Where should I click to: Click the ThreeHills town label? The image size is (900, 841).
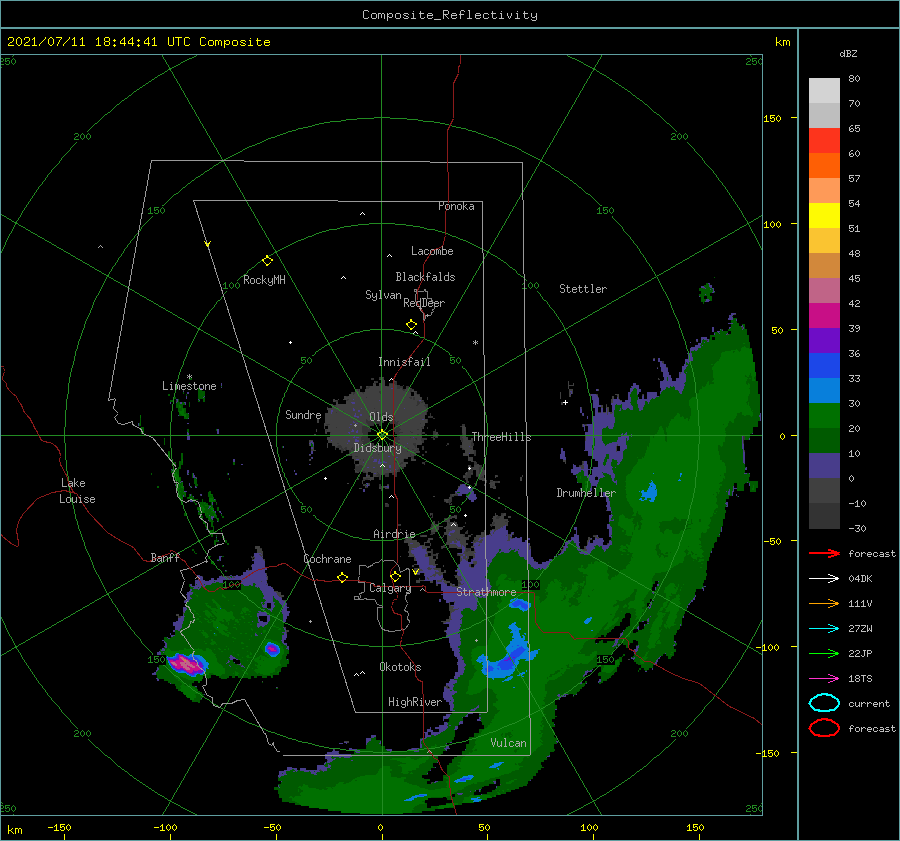point(501,437)
